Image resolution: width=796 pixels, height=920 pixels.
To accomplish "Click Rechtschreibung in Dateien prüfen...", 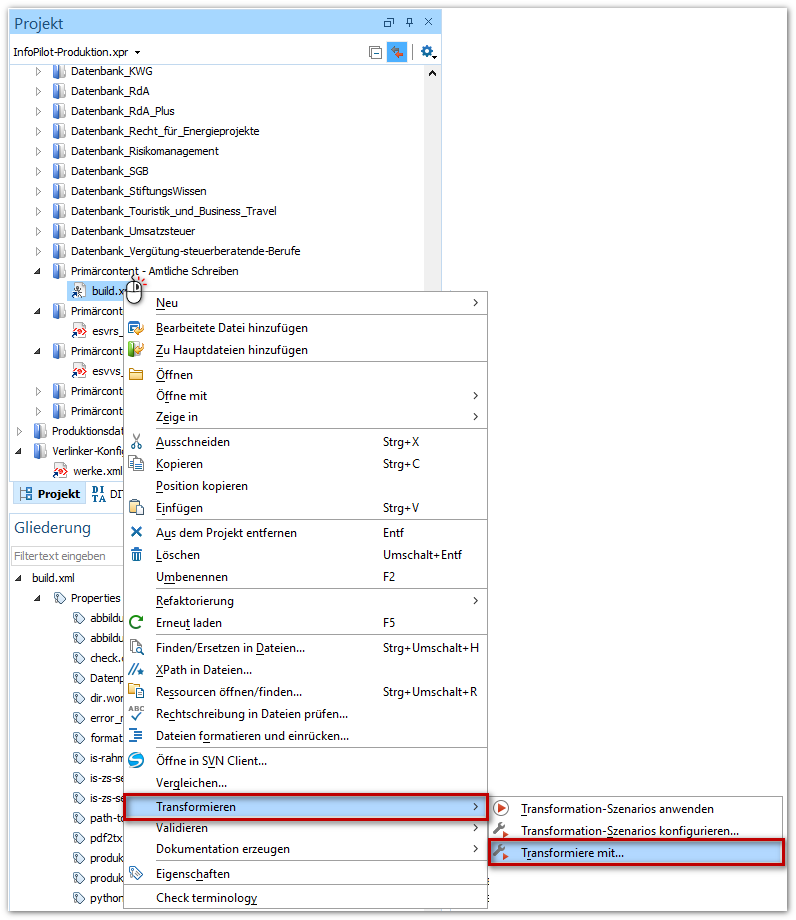I will (251, 714).
